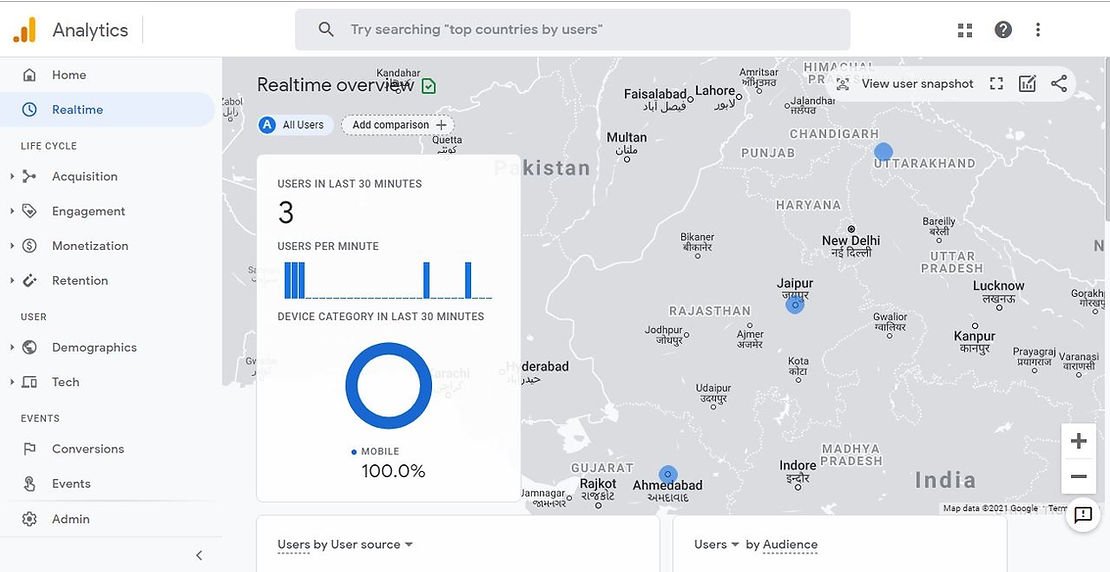Click the blue user dot near Jaipur
This screenshot has height=572, width=1110.
[795, 305]
